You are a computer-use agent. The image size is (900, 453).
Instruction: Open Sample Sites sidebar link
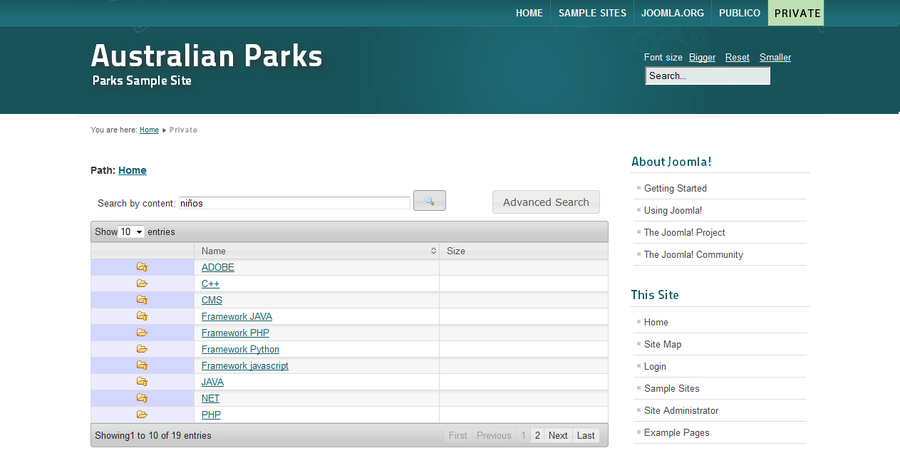tap(672, 389)
